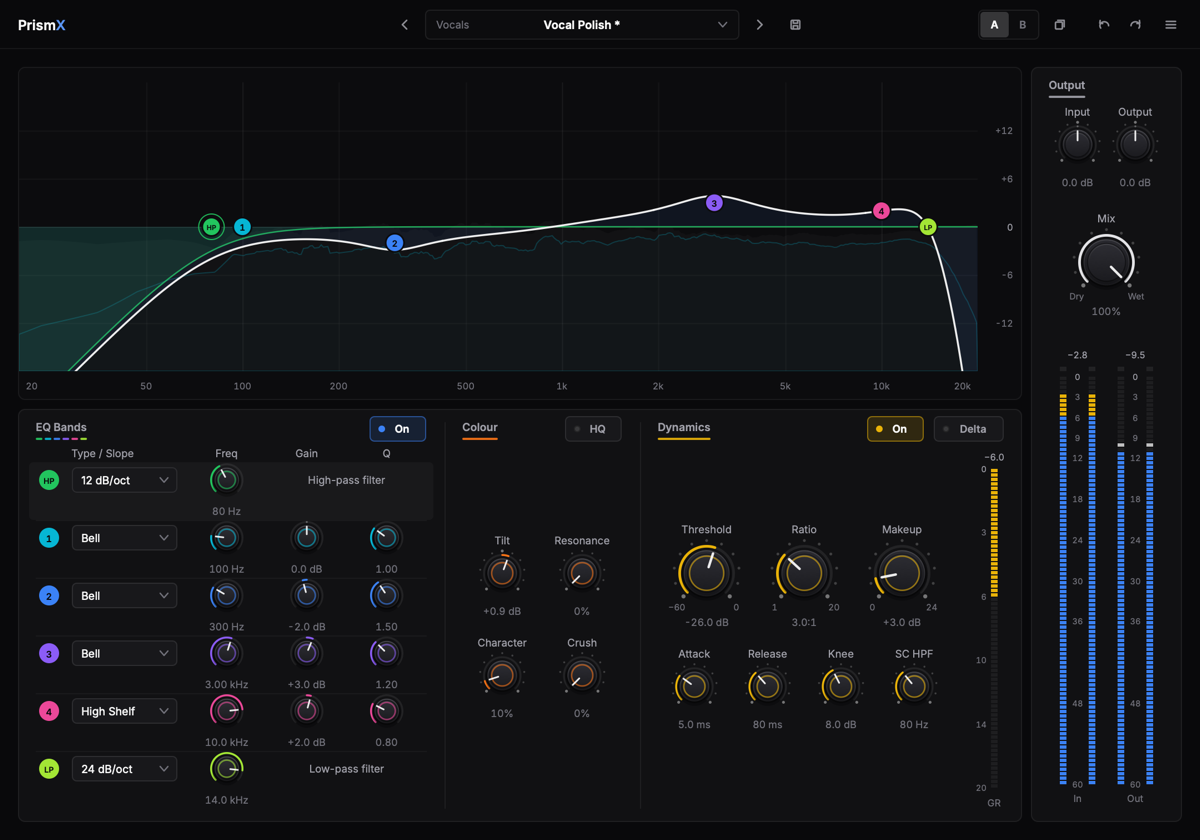The width and height of the screenshot is (1200, 840).
Task: Click the -26.0 dB threshold value
Action: [x=707, y=622]
